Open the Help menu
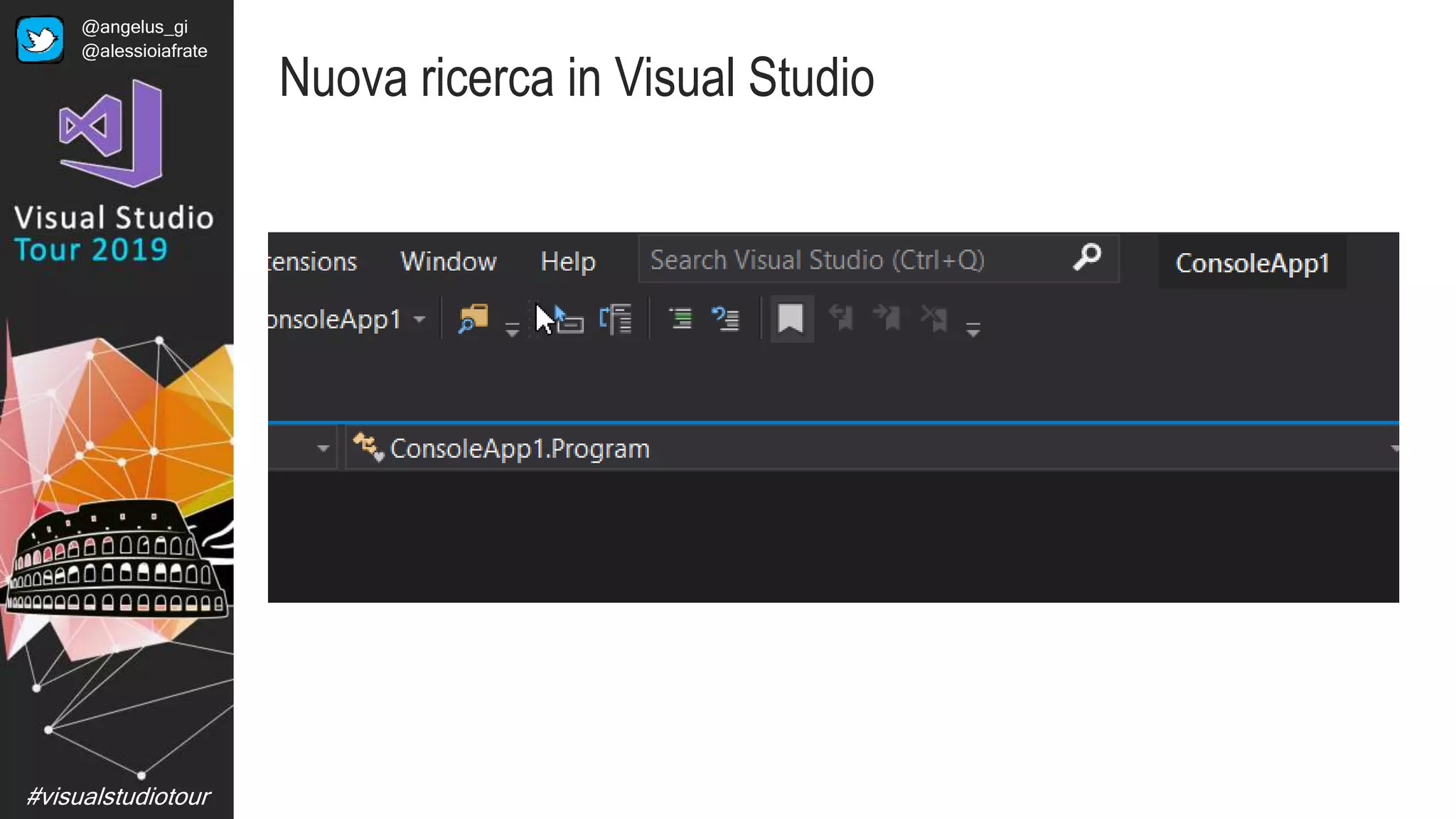 click(x=568, y=262)
